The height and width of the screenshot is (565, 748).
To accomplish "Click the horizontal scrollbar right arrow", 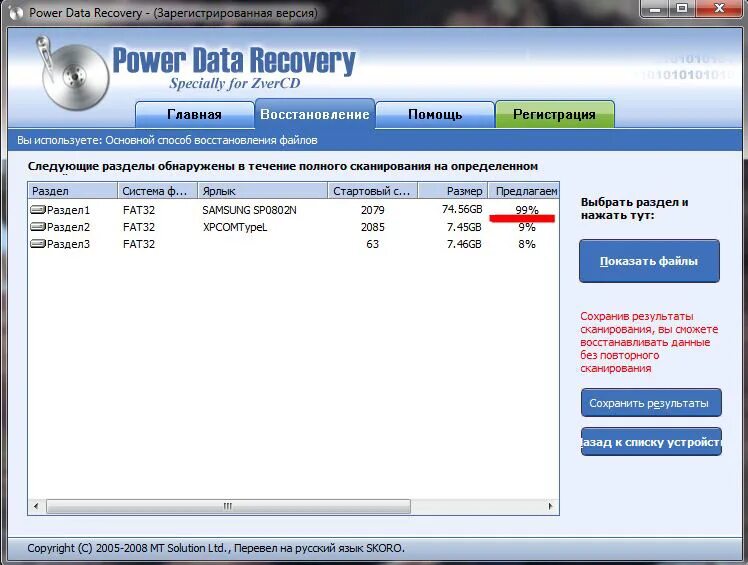I will pyautogui.click(x=551, y=506).
